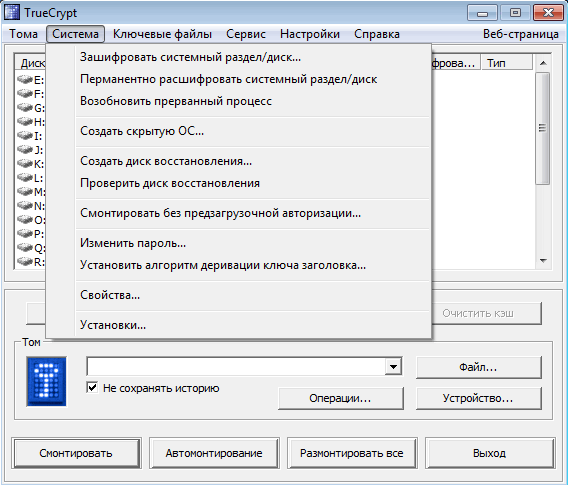Open the Настройки menu
This screenshot has height=485, width=568.
coord(310,34)
